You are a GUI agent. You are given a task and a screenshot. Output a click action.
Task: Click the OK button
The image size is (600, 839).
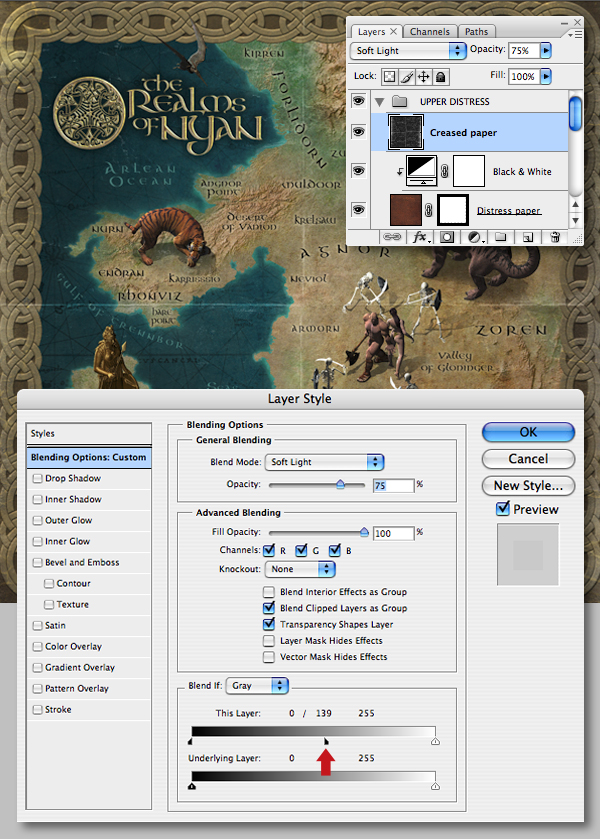pyautogui.click(x=528, y=432)
